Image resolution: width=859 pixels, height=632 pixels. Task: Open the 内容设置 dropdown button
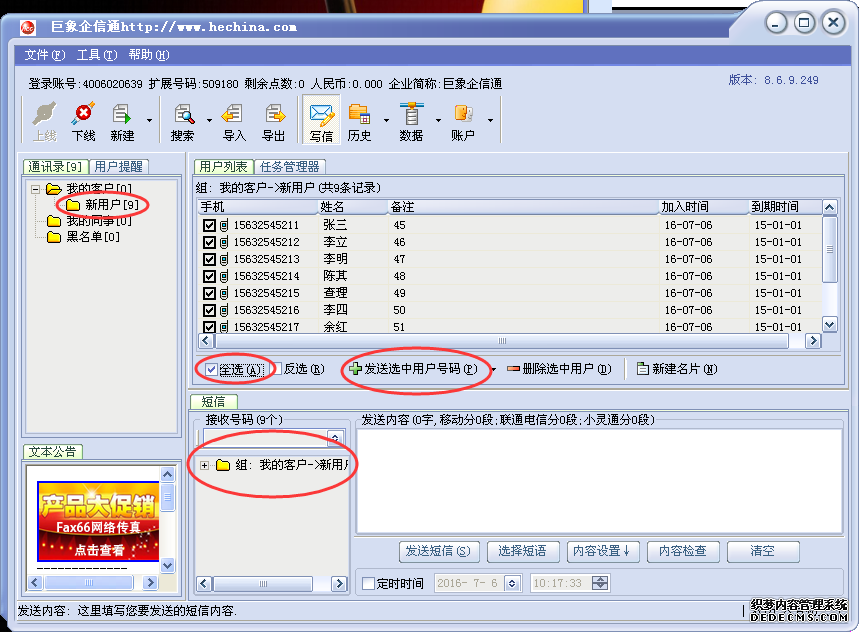601,551
